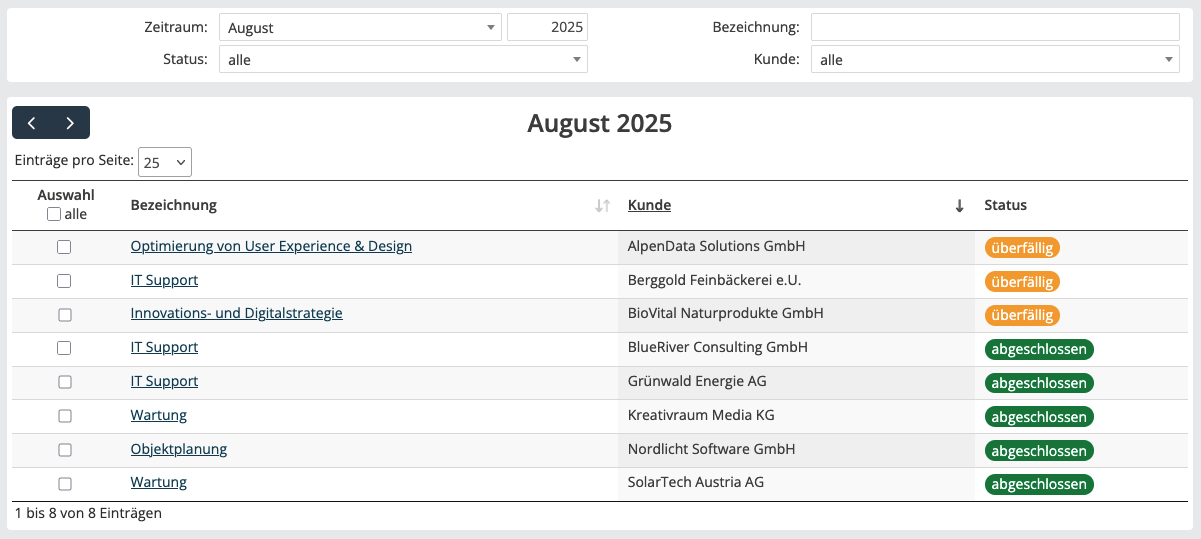Sort by Kunde column down arrow
1201x539 pixels.
[959, 206]
